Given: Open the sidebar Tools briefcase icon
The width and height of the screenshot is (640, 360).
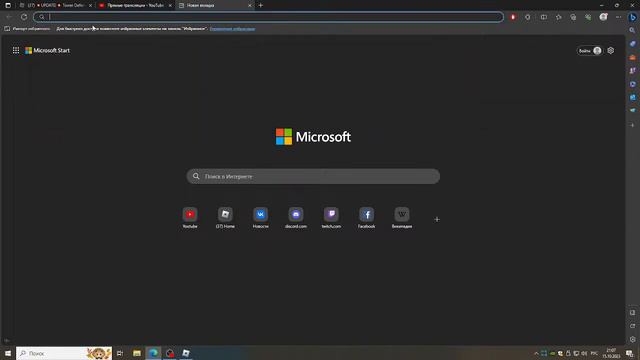Looking at the screenshot, I should tap(633, 57).
